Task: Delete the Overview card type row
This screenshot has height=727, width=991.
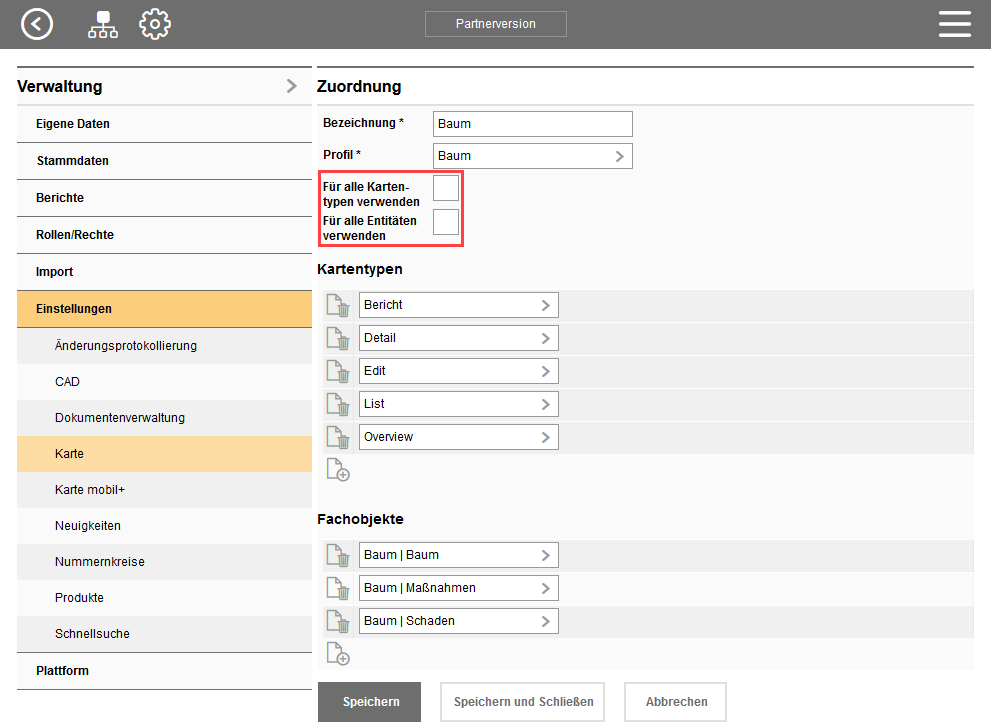Action: pos(337,437)
